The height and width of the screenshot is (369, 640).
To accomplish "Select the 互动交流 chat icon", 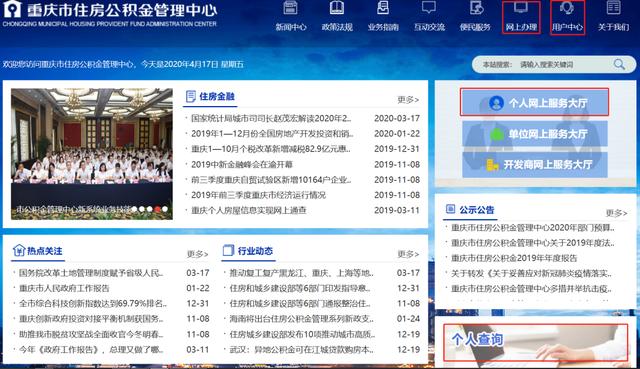I will click(x=429, y=8).
